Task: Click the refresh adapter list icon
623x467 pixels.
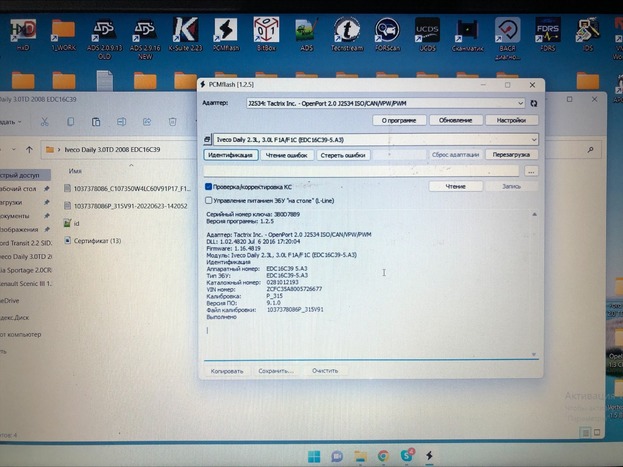Action: click(x=535, y=103)
